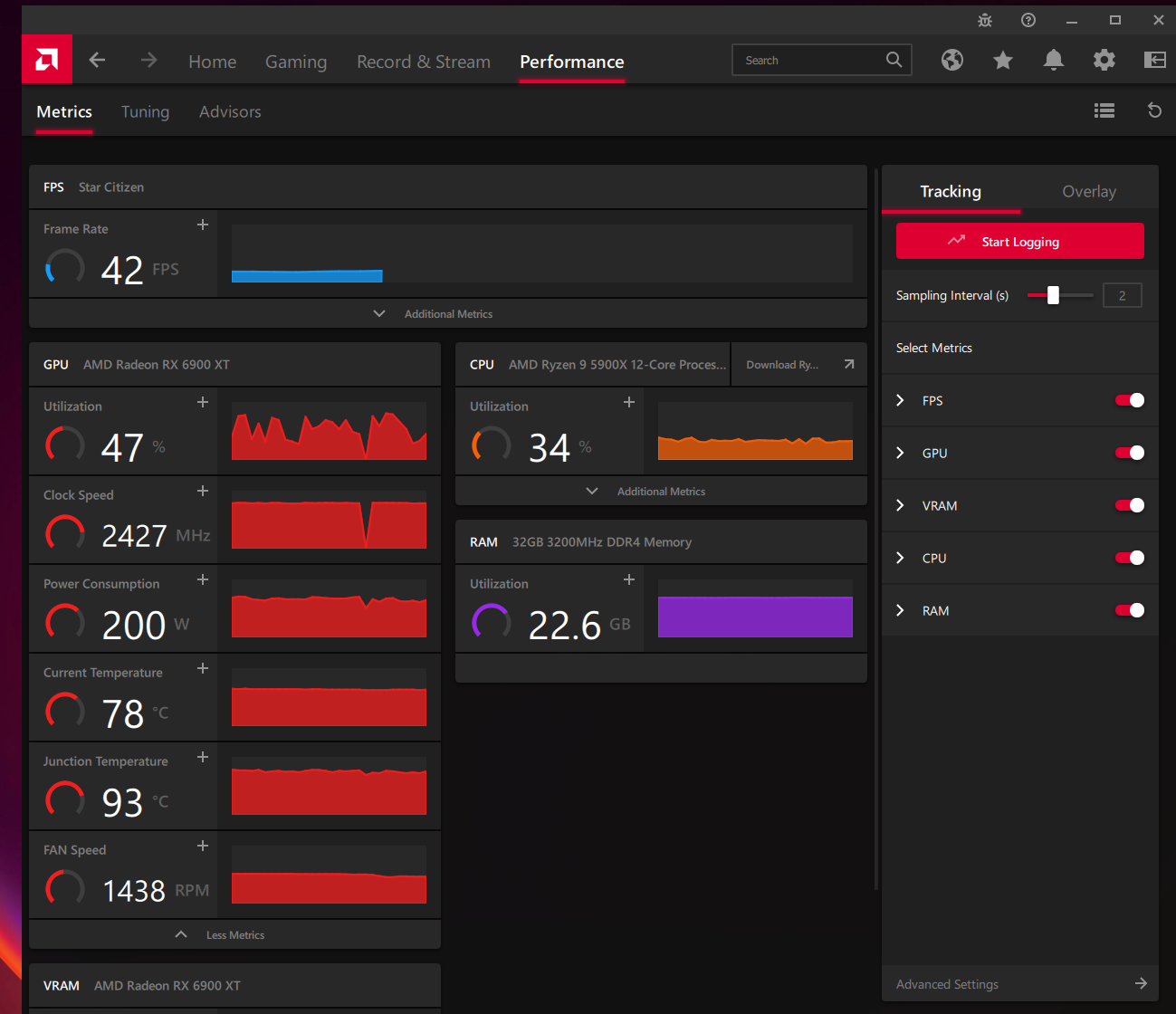Image resolution: width=1176 pixels, height=1014 pixels.
Task: Switch to the Tuning tab
Action: point(145,111)
